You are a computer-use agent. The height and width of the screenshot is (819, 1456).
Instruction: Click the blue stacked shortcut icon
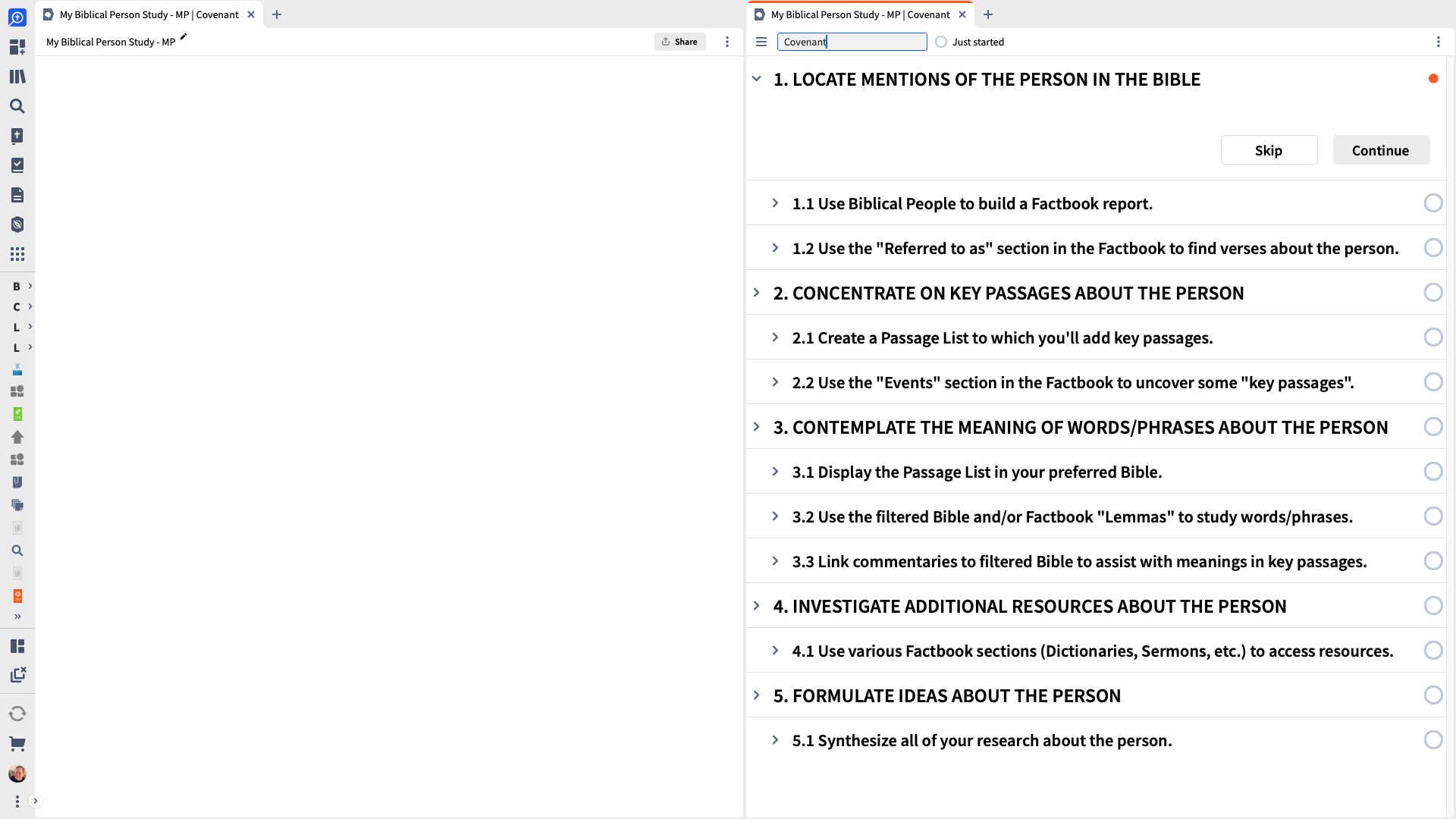click(x=17, y=369)
